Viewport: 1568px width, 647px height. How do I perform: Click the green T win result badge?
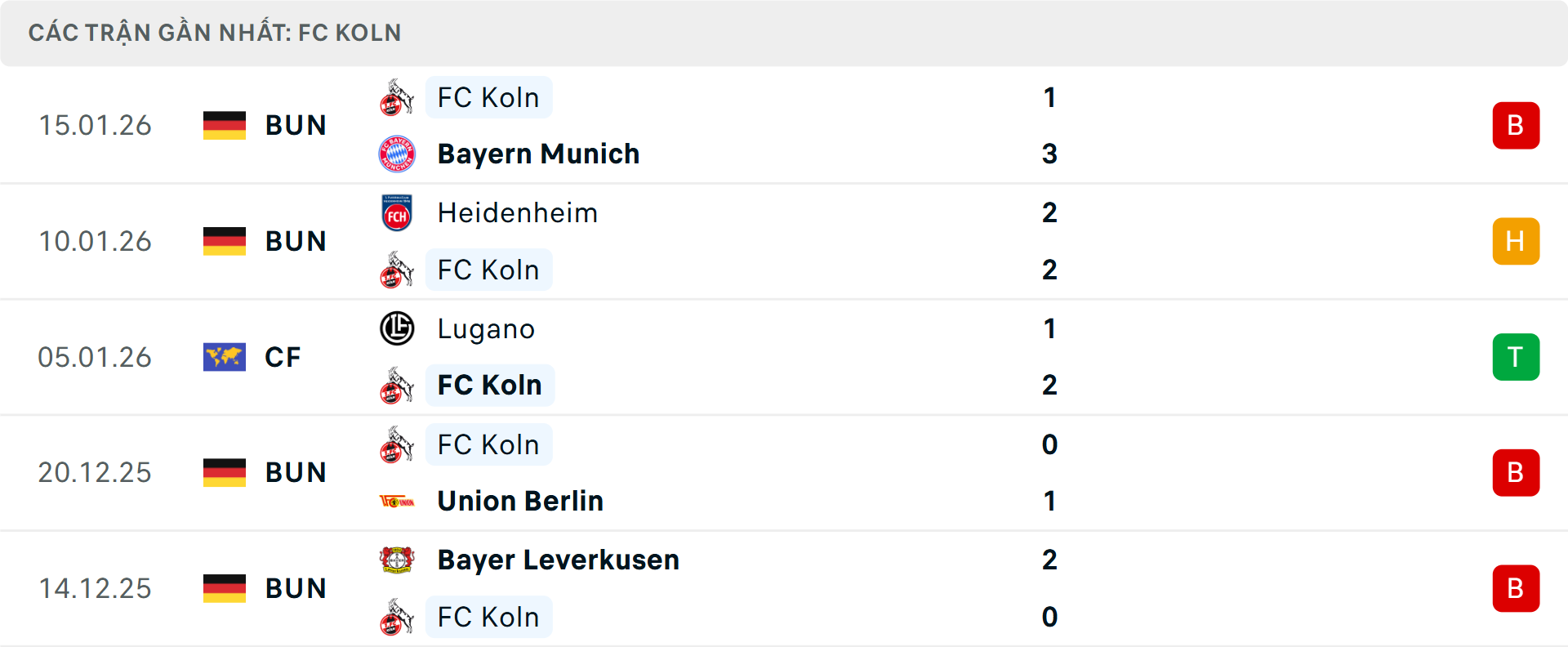point(1516,357)
